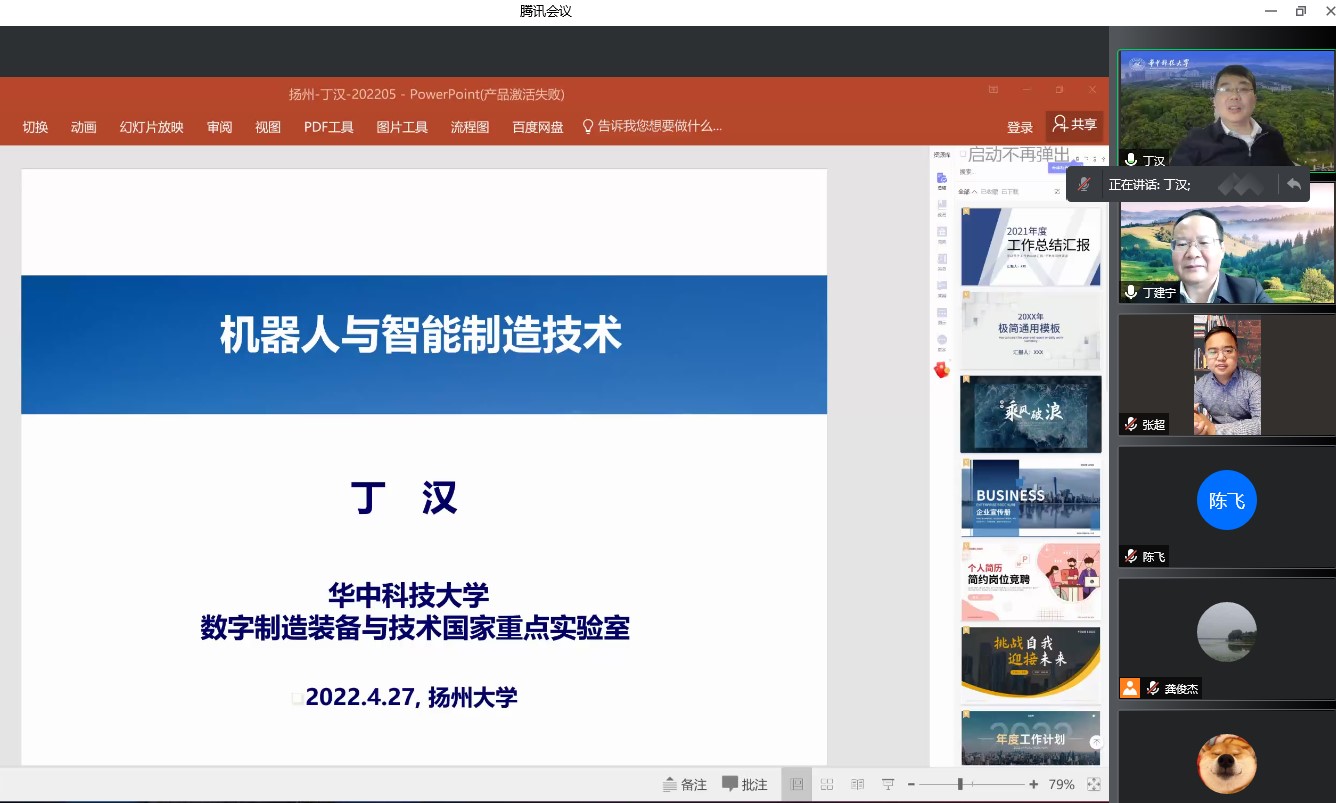This screenshot has width=1336, height=803.
Task: Open the 幻灯片放映 ribbon tab
Action: point(152,127)
